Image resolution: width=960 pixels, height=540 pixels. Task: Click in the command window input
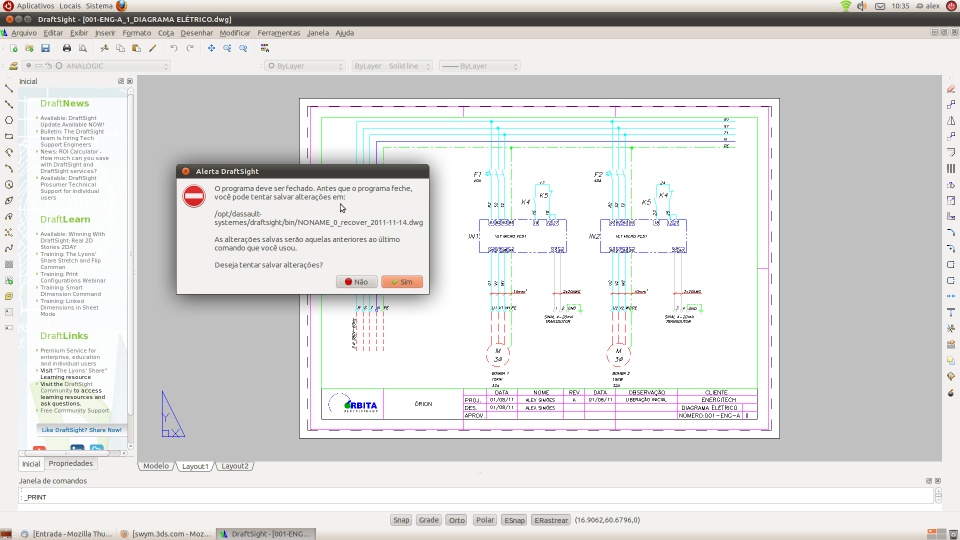tap(475, 497)
